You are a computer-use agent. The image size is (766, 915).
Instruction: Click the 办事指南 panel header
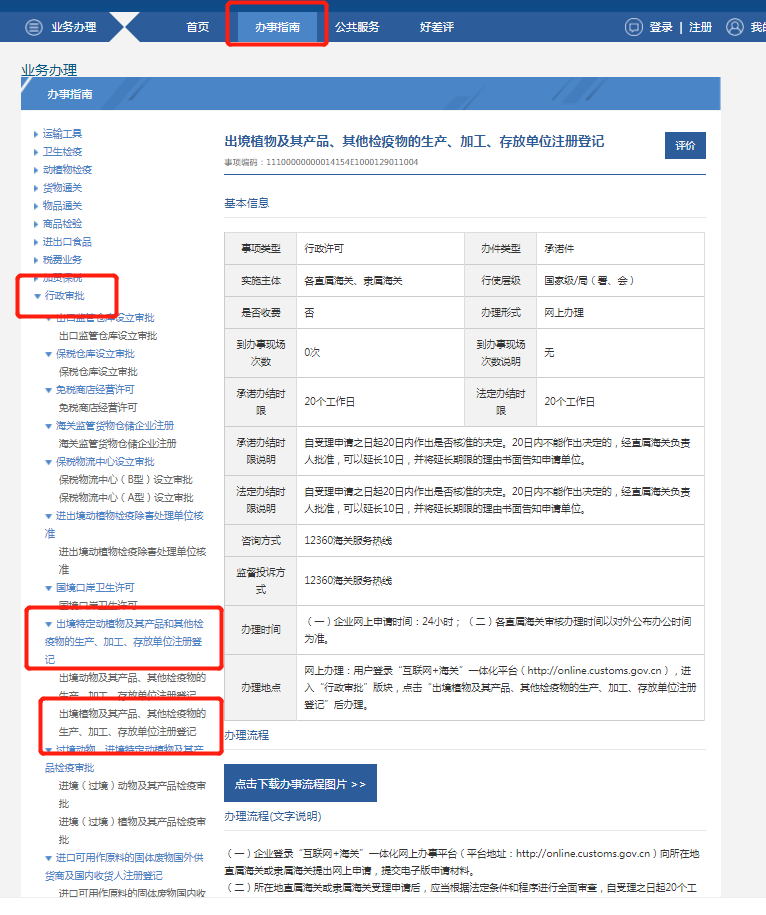click(370, 94)
